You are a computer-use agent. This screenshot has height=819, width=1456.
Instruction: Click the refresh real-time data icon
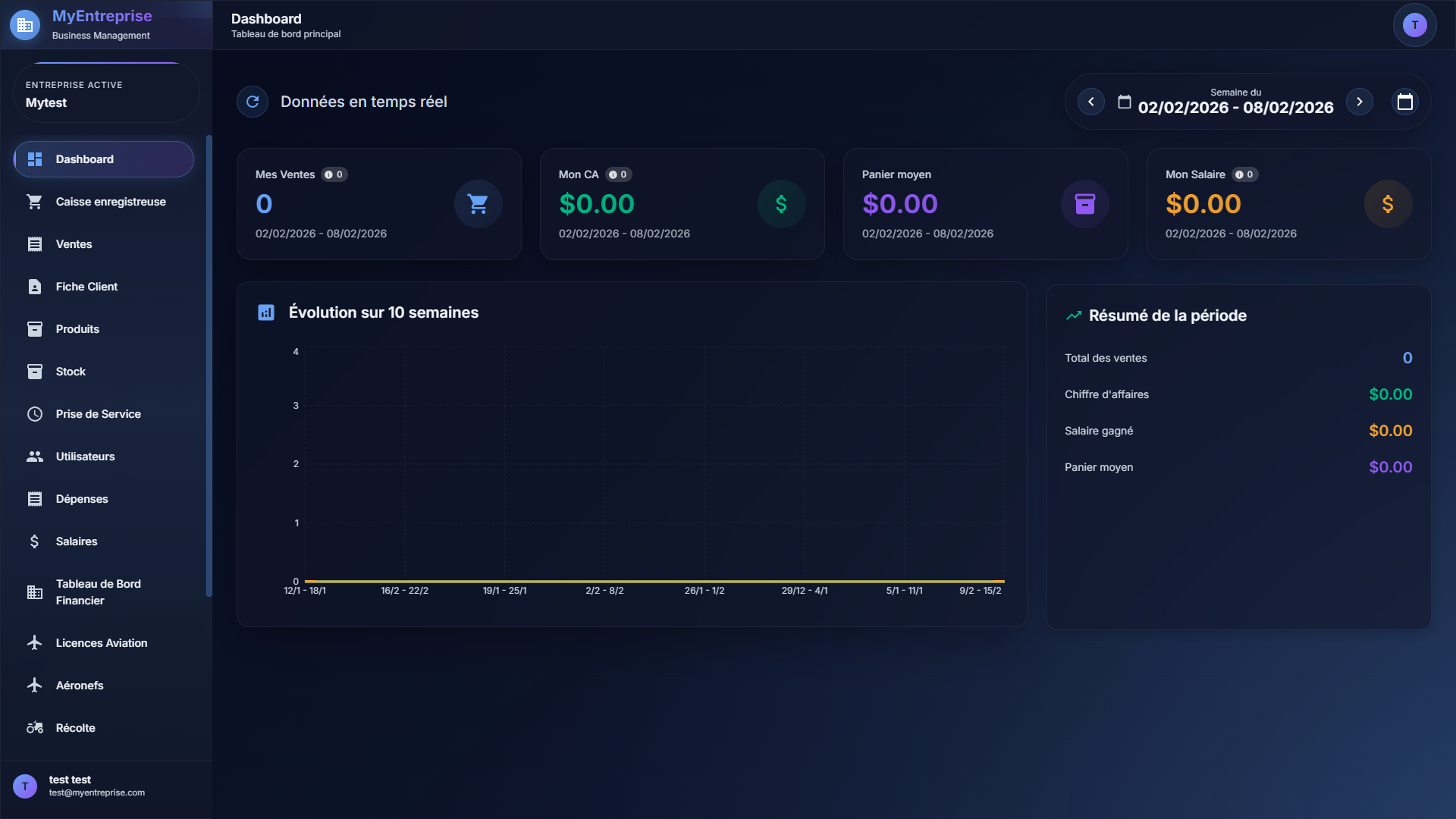[x=253, y=102]
